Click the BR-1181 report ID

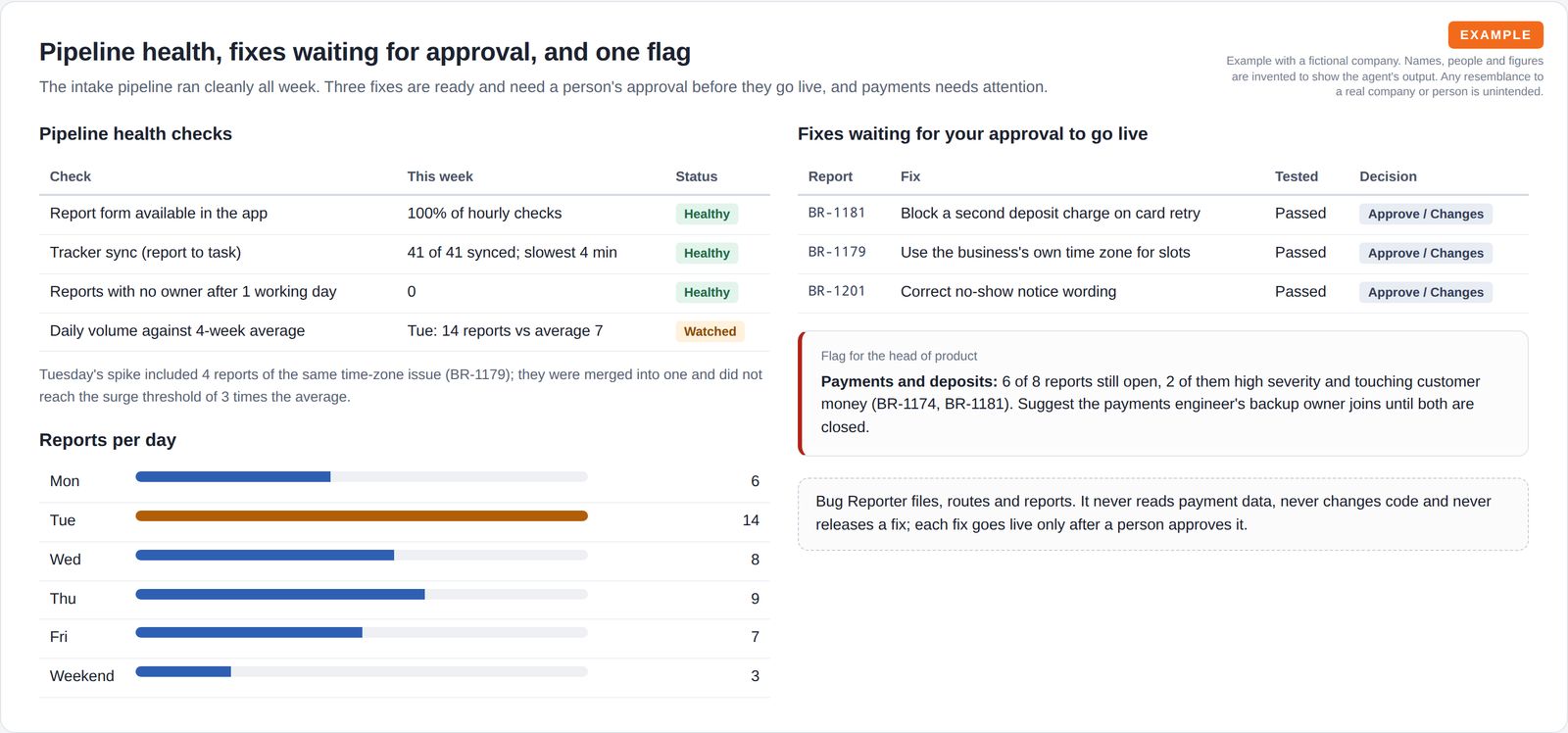click(837, 213)
